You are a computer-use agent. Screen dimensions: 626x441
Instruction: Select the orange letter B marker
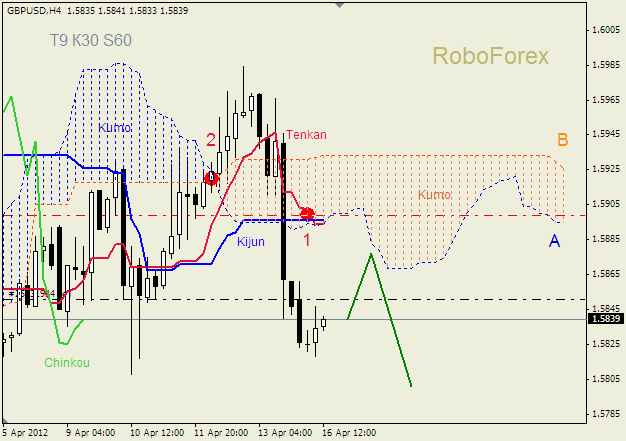pos(563,140)
